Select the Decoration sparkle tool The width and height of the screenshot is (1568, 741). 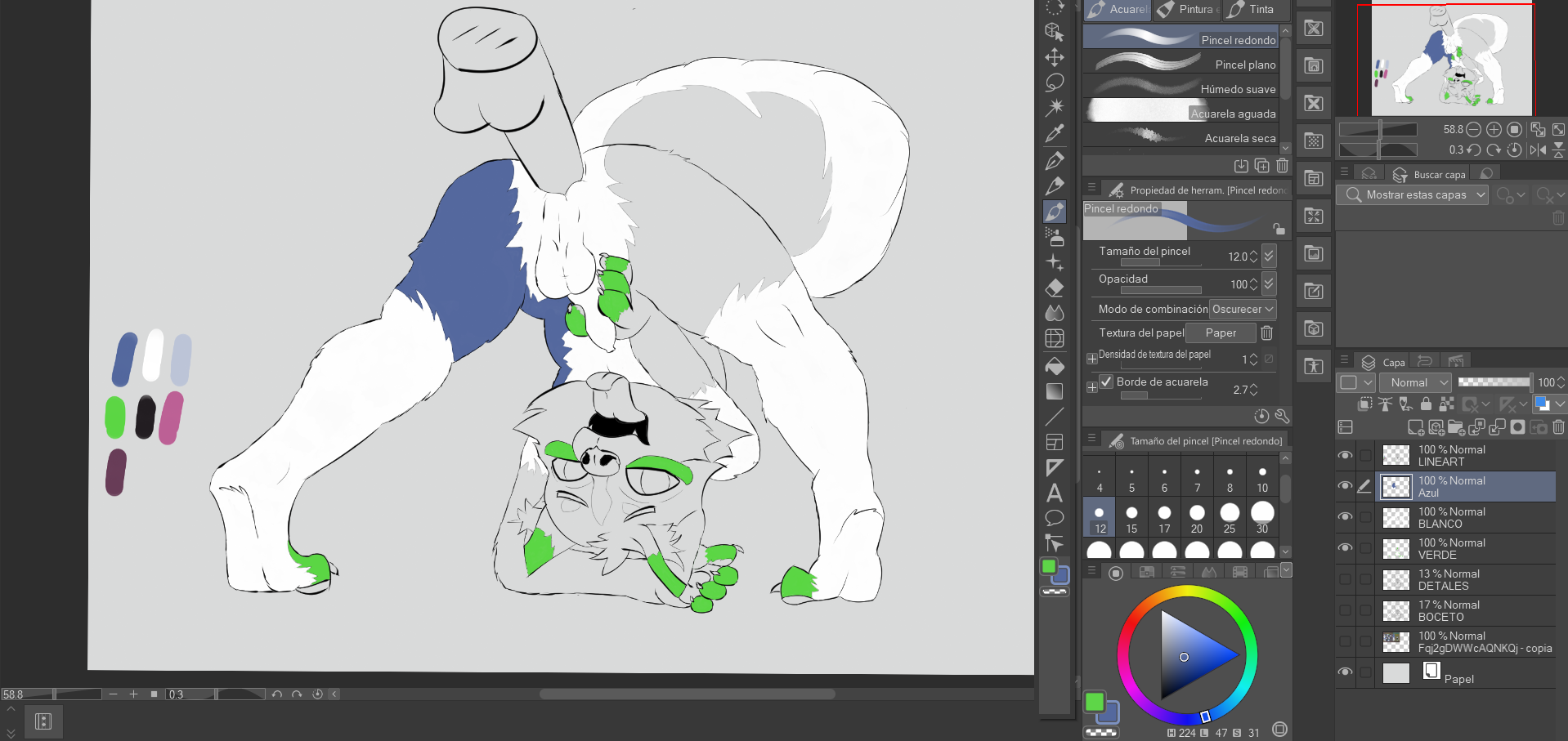tap(1055, 262)
